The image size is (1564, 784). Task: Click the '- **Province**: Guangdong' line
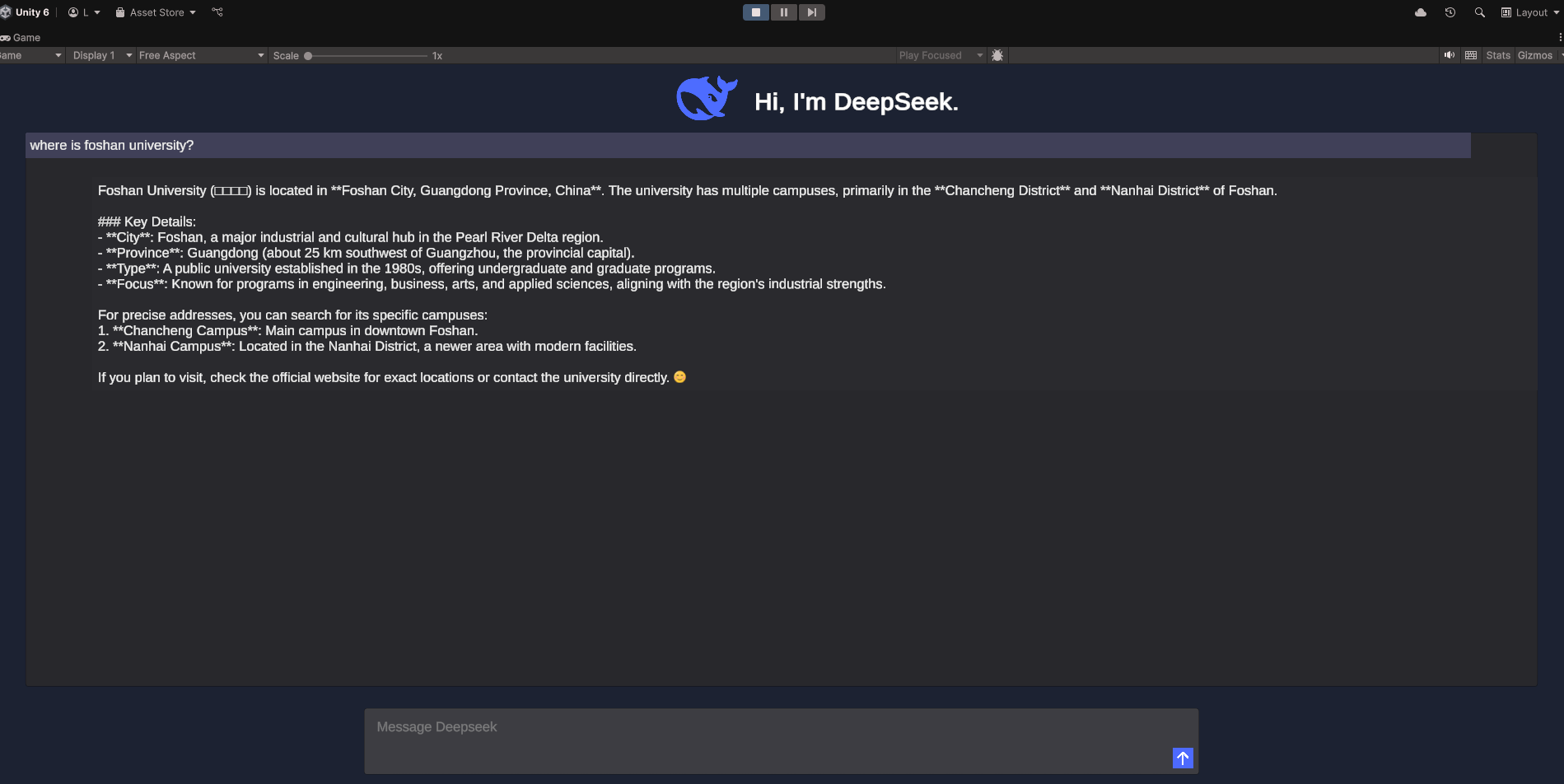366,253
